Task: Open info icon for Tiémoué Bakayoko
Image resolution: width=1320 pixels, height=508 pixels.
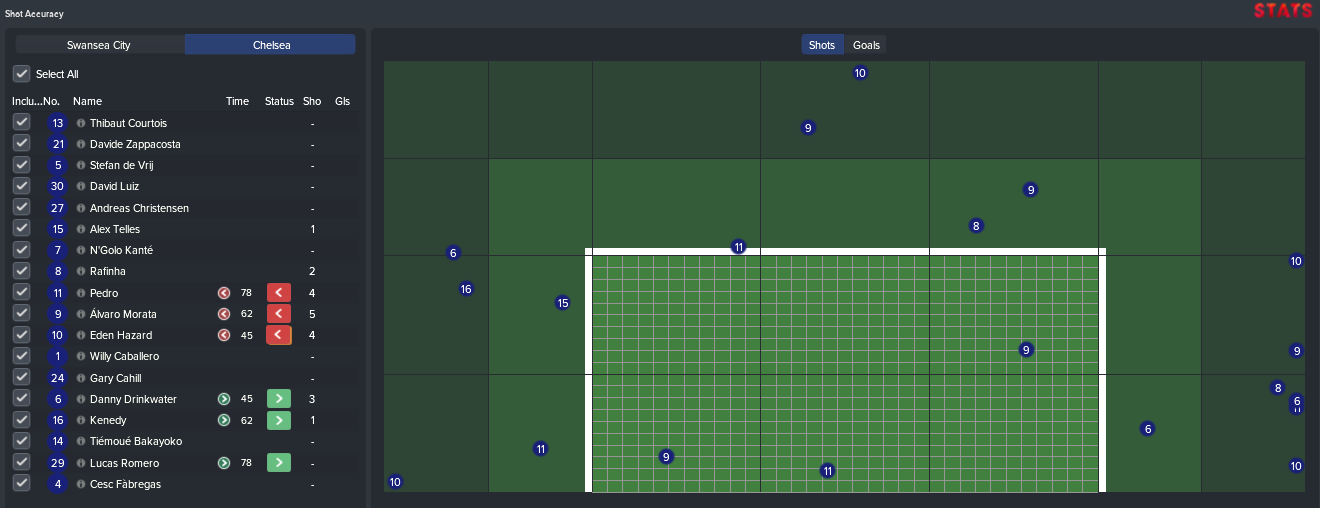Action: tap(81, 441)
